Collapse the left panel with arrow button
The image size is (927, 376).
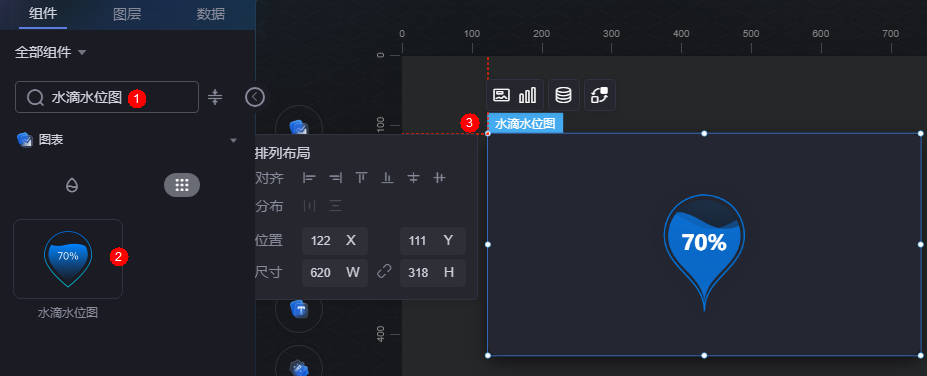tap(255, 97)
